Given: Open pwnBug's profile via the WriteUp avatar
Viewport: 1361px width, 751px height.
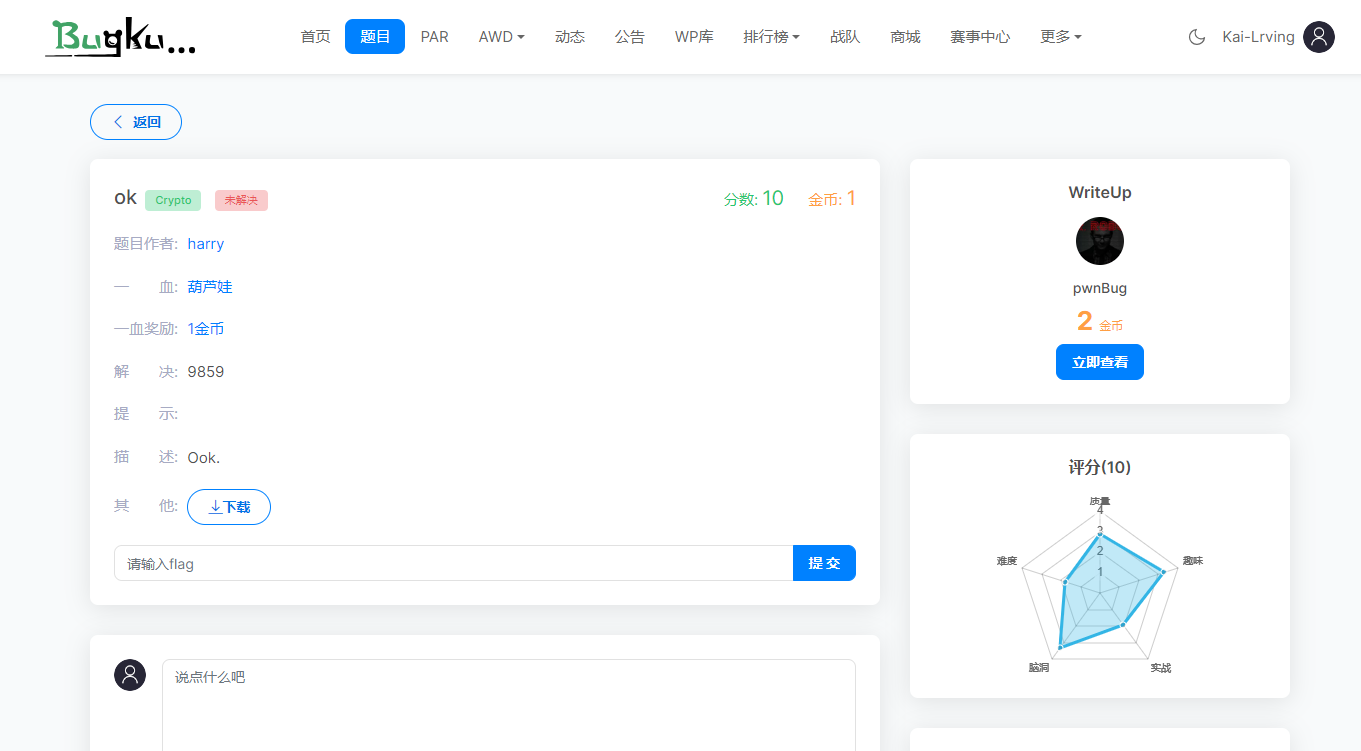Looking at the screenshot, I should (x=1099, y=240).
